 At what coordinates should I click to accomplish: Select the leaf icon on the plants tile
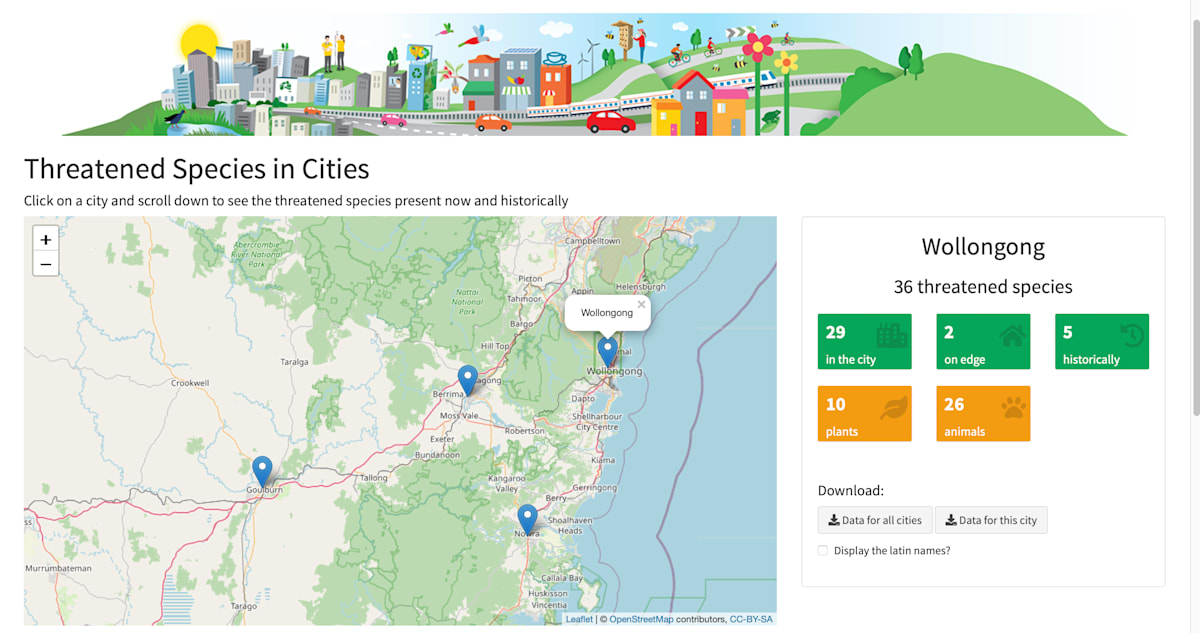893,406
